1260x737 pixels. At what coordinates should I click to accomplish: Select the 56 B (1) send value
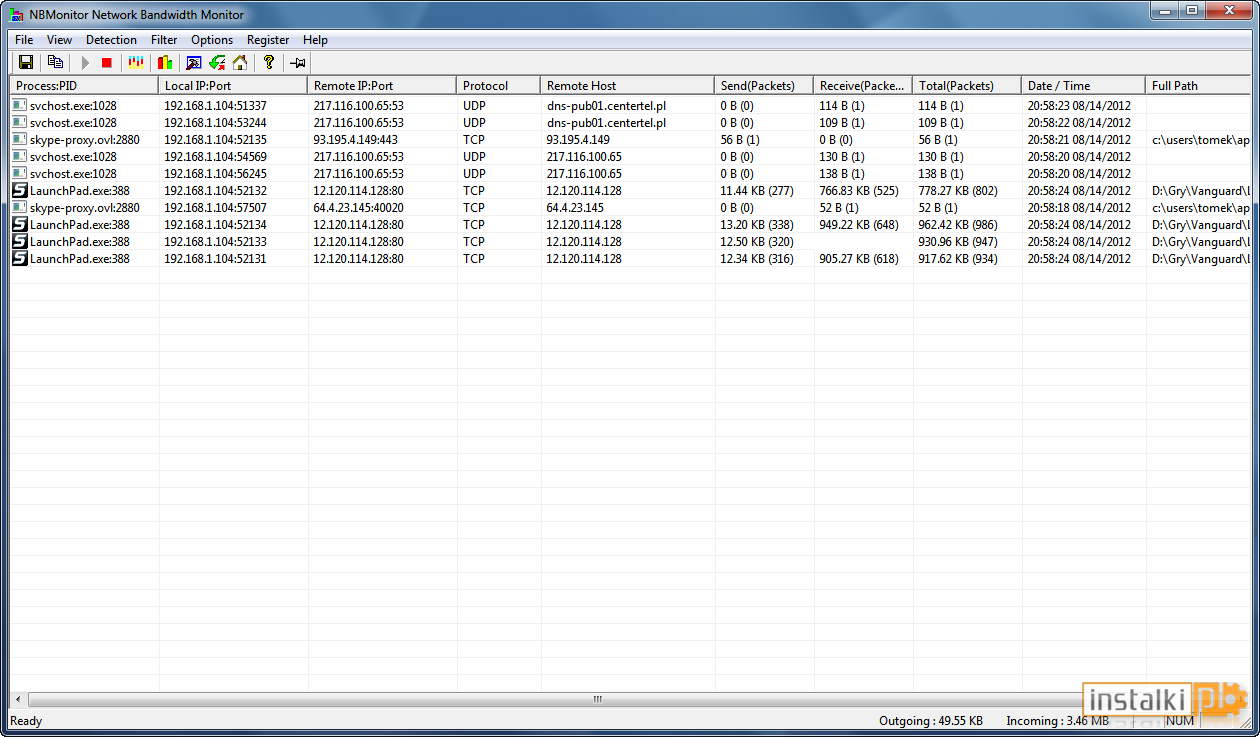740,140
